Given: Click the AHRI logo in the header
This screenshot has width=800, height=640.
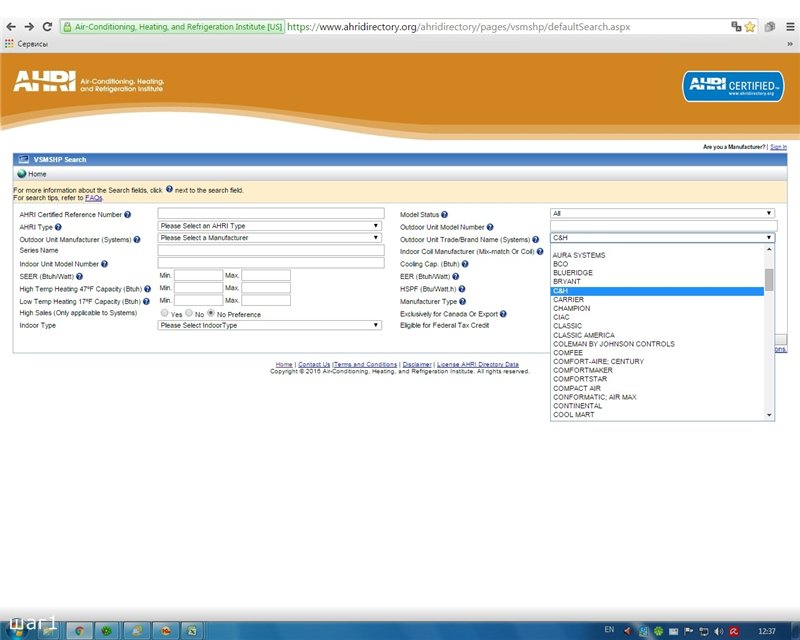Looking at the screenshot, I should click(x=89, y=82).
